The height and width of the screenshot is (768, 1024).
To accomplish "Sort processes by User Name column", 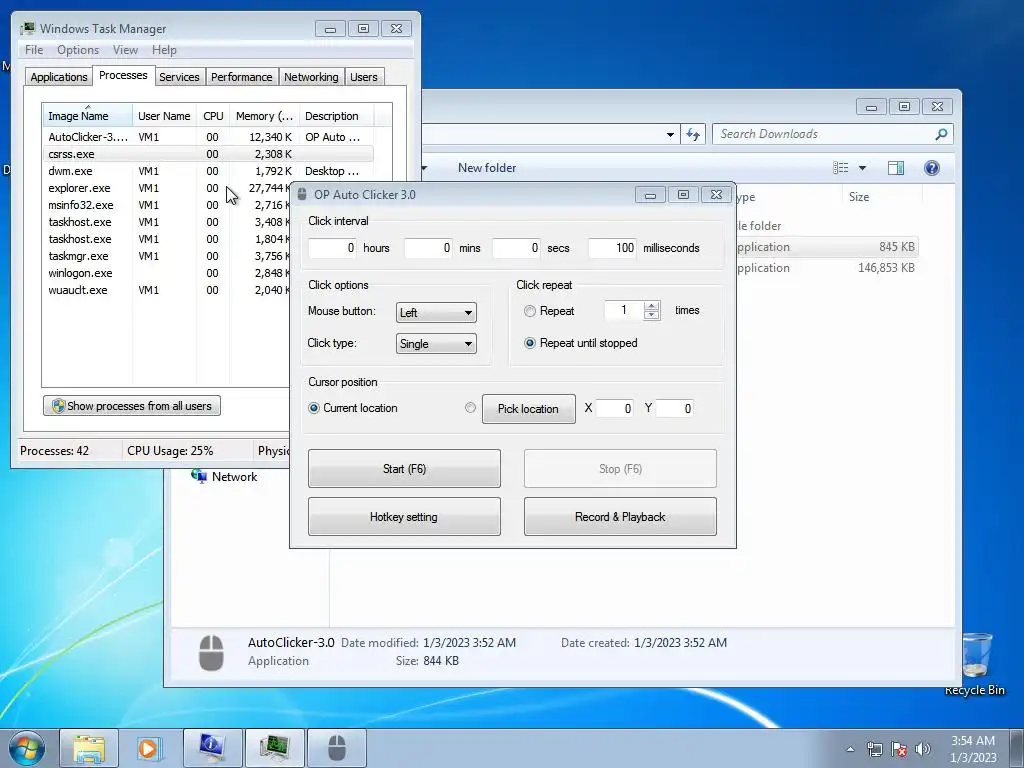I will 165,116.
